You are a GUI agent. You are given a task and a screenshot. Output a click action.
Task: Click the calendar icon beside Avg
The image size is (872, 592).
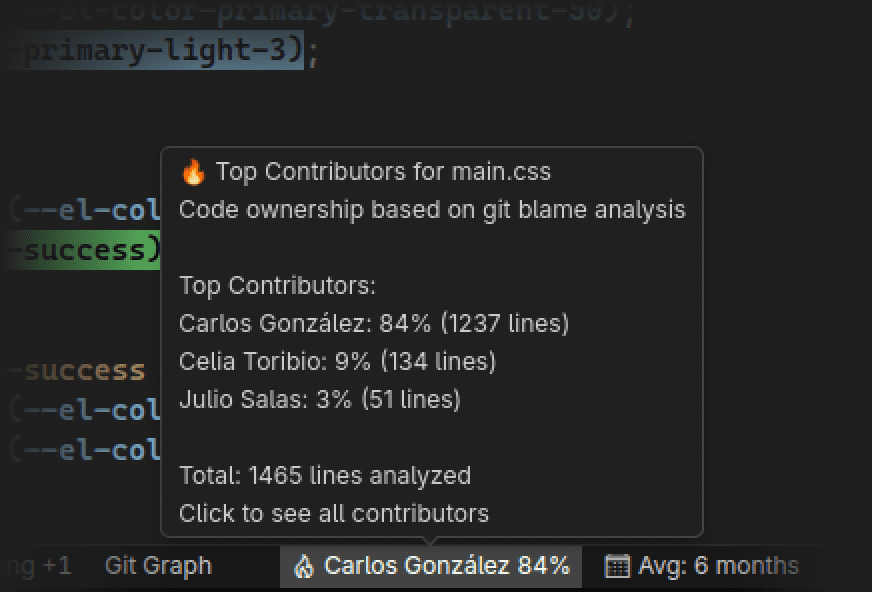tap(617, 566)
